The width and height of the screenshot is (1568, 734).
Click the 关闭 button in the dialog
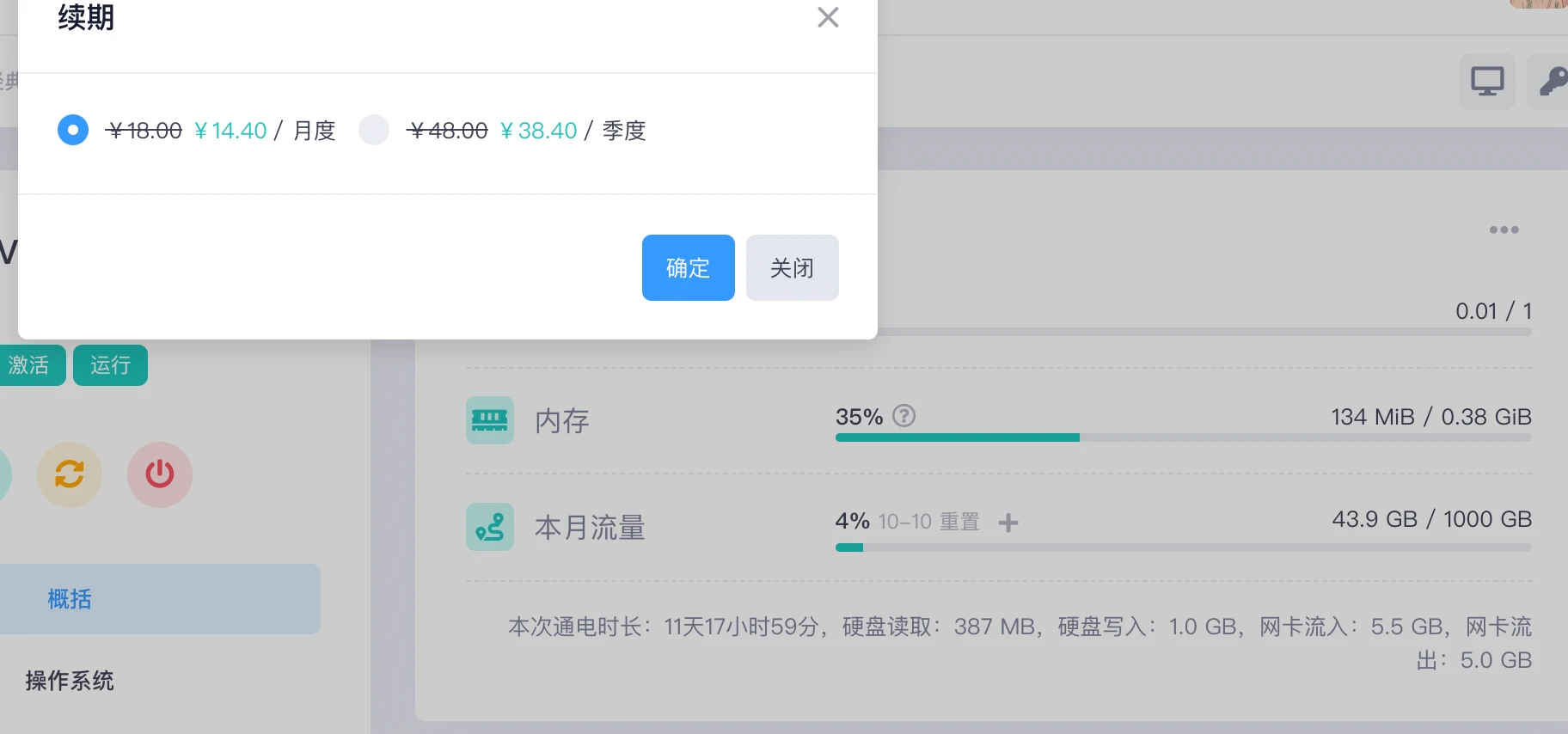(x=793, y=267)
